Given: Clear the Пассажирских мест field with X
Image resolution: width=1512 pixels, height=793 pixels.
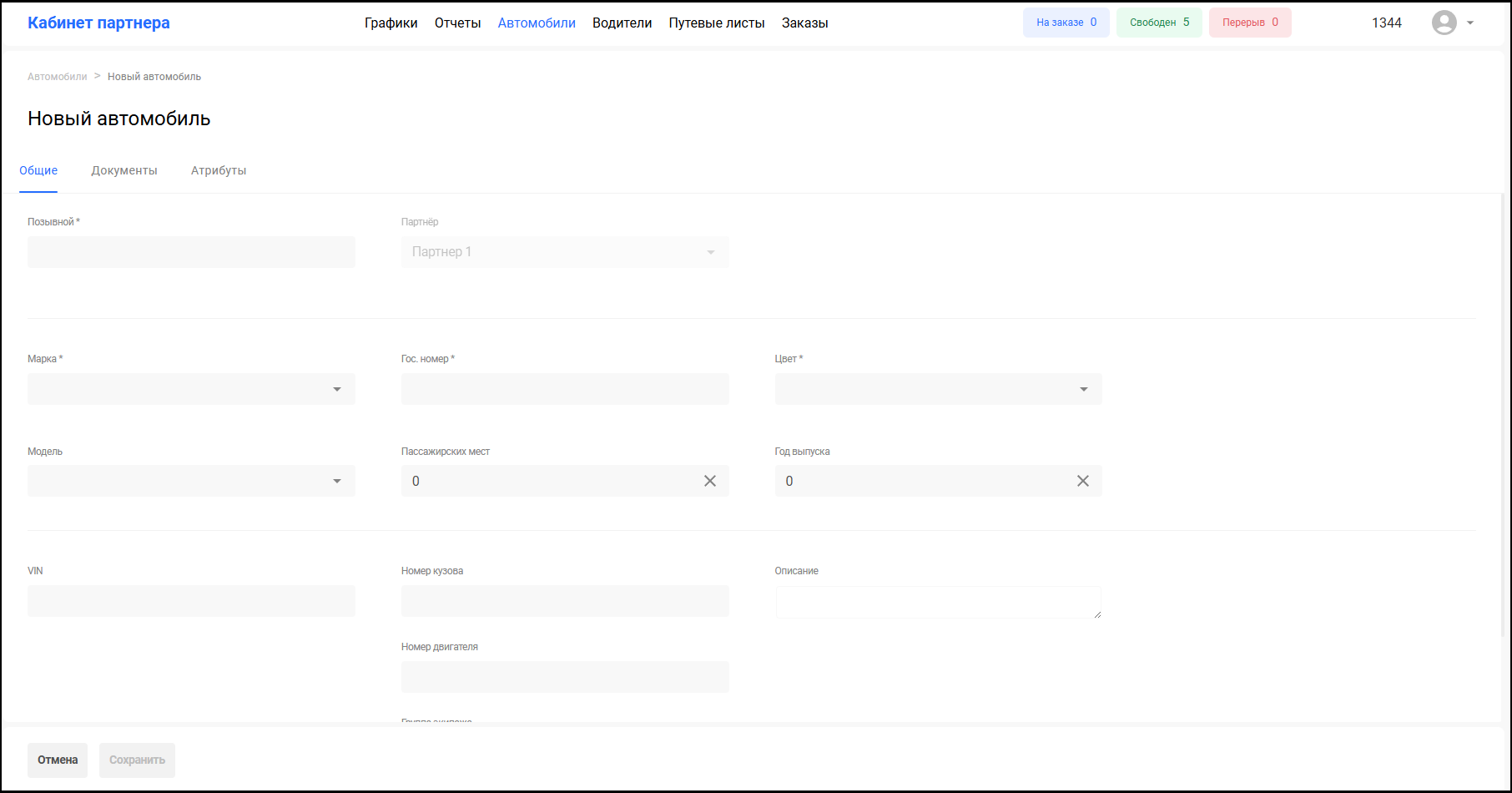Looking at the screenshot, I should (x=709, y=481).
